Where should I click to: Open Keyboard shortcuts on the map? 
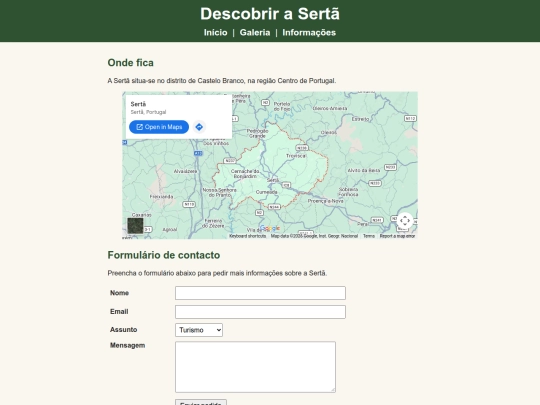click(248, 236)
